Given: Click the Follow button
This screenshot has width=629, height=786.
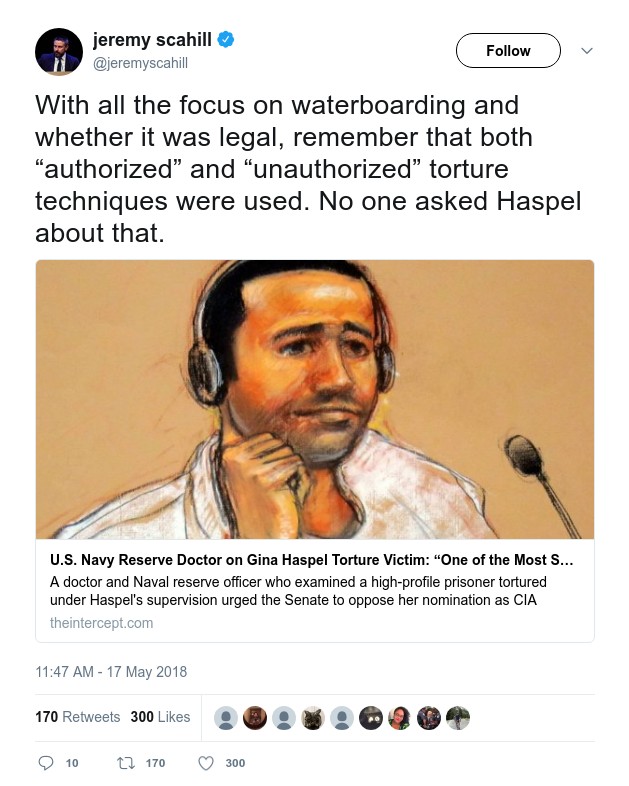Looking at the screenshot, I should point(508,51).
